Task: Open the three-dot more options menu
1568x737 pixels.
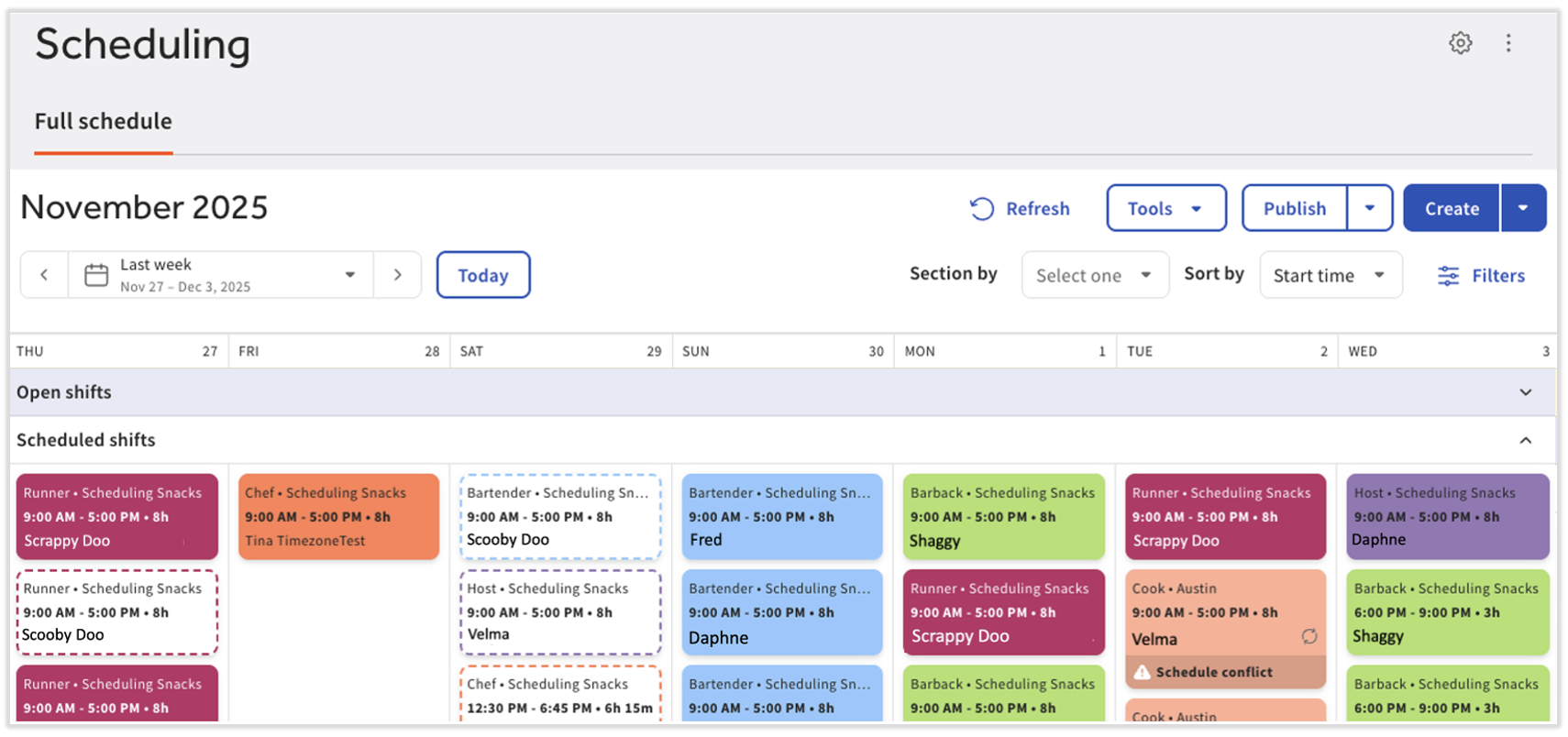Action: click(1508, 43)
